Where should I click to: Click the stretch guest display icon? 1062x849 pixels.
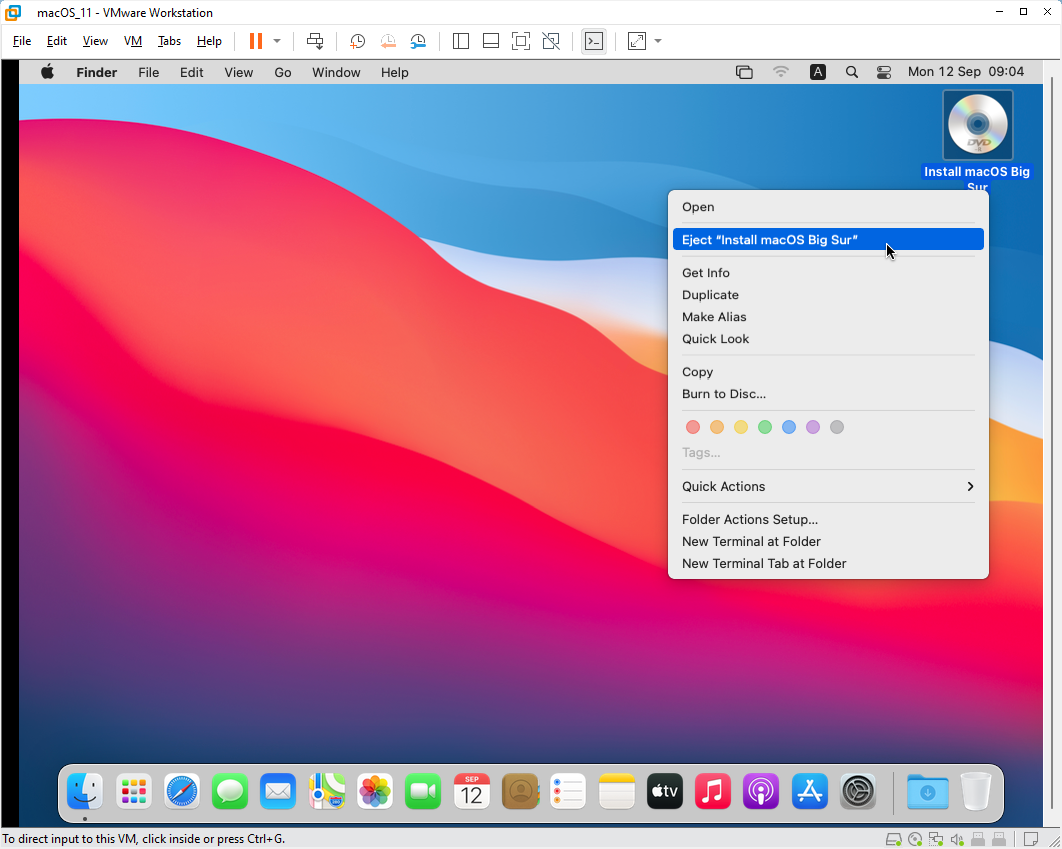[x=637, y=41]
